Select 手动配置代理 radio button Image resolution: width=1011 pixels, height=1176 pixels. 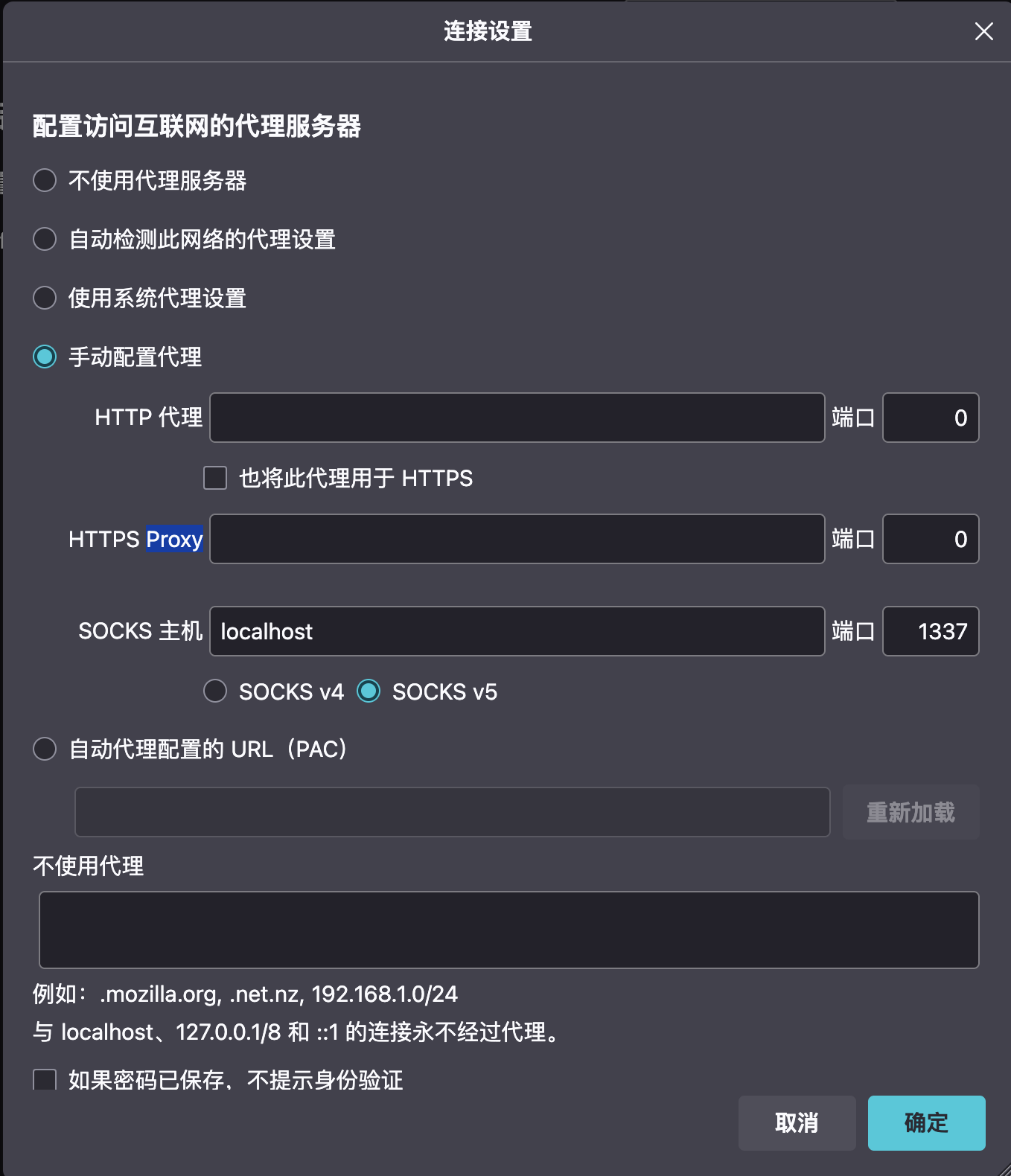click(x=45, y=357)
